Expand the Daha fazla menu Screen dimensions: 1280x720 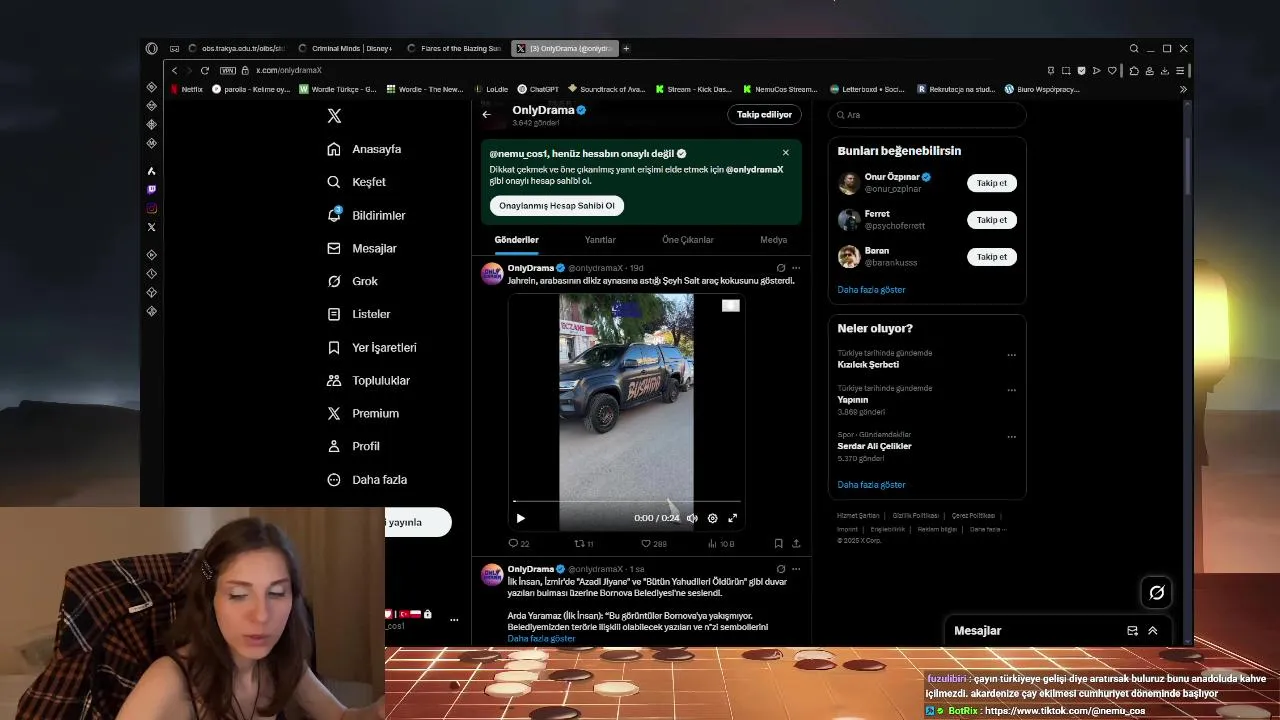coord(367,479)
